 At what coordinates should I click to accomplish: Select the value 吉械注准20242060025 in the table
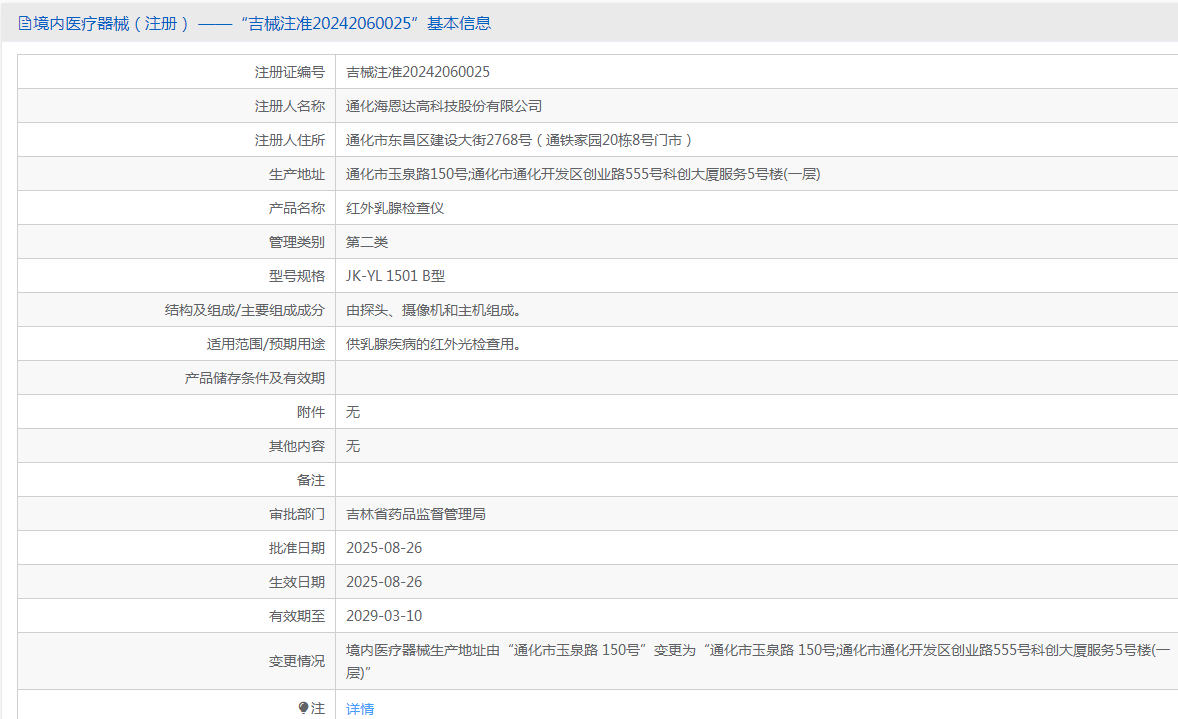[418, 72]
